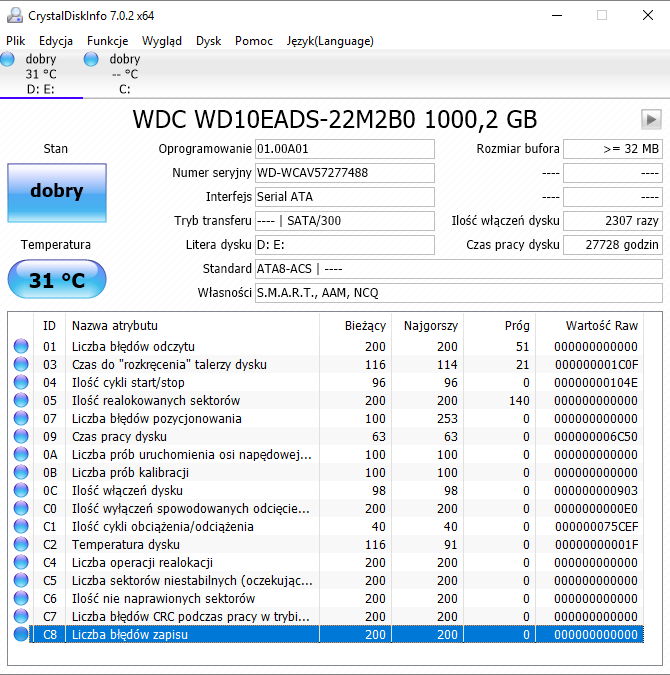This screenshot has height=675, width=670.
Task: Open the Edycja menu
Action: (56, 41)
